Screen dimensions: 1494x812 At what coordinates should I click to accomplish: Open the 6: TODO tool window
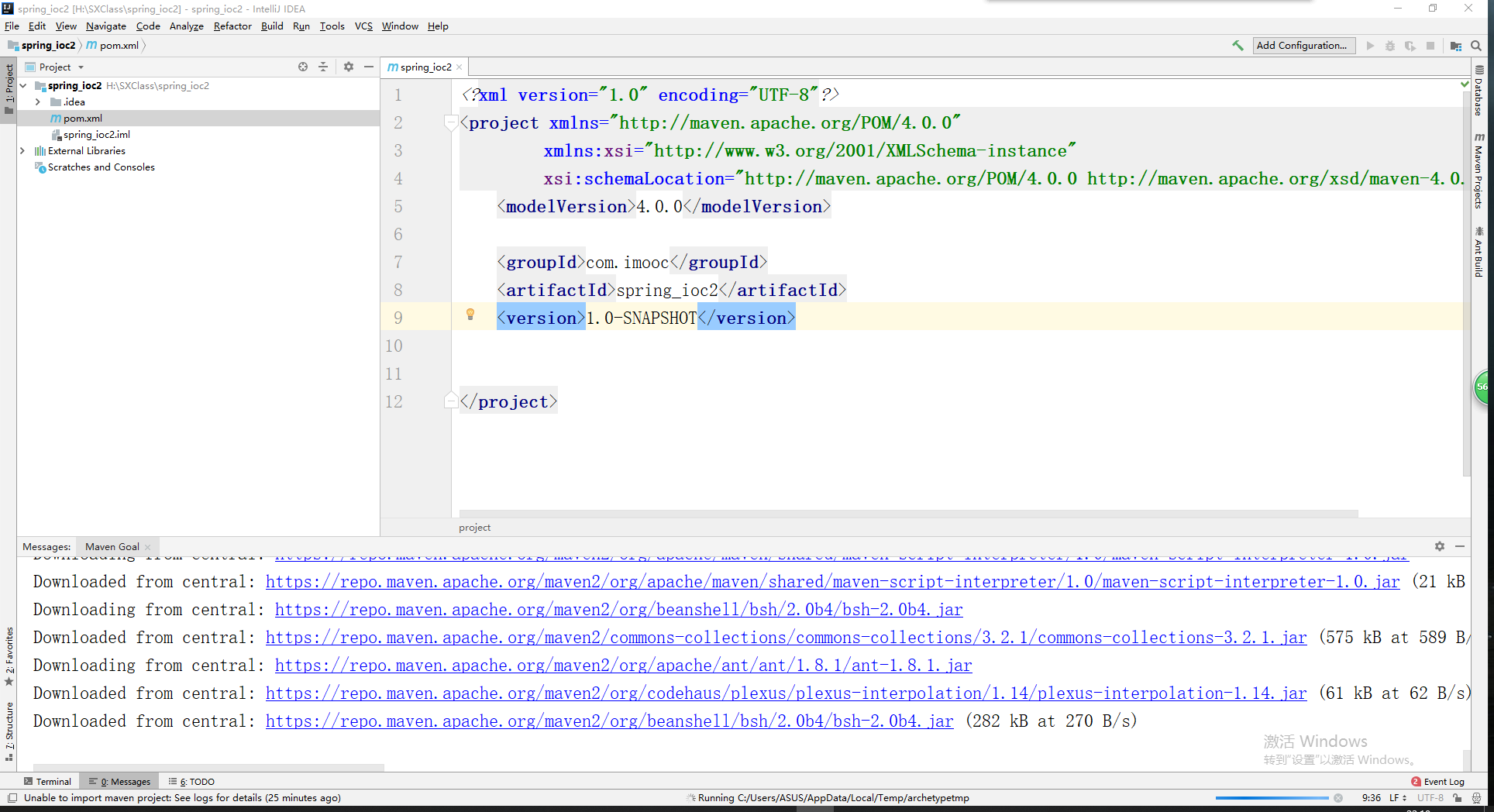pyautogui.click(x=191, y=782)
